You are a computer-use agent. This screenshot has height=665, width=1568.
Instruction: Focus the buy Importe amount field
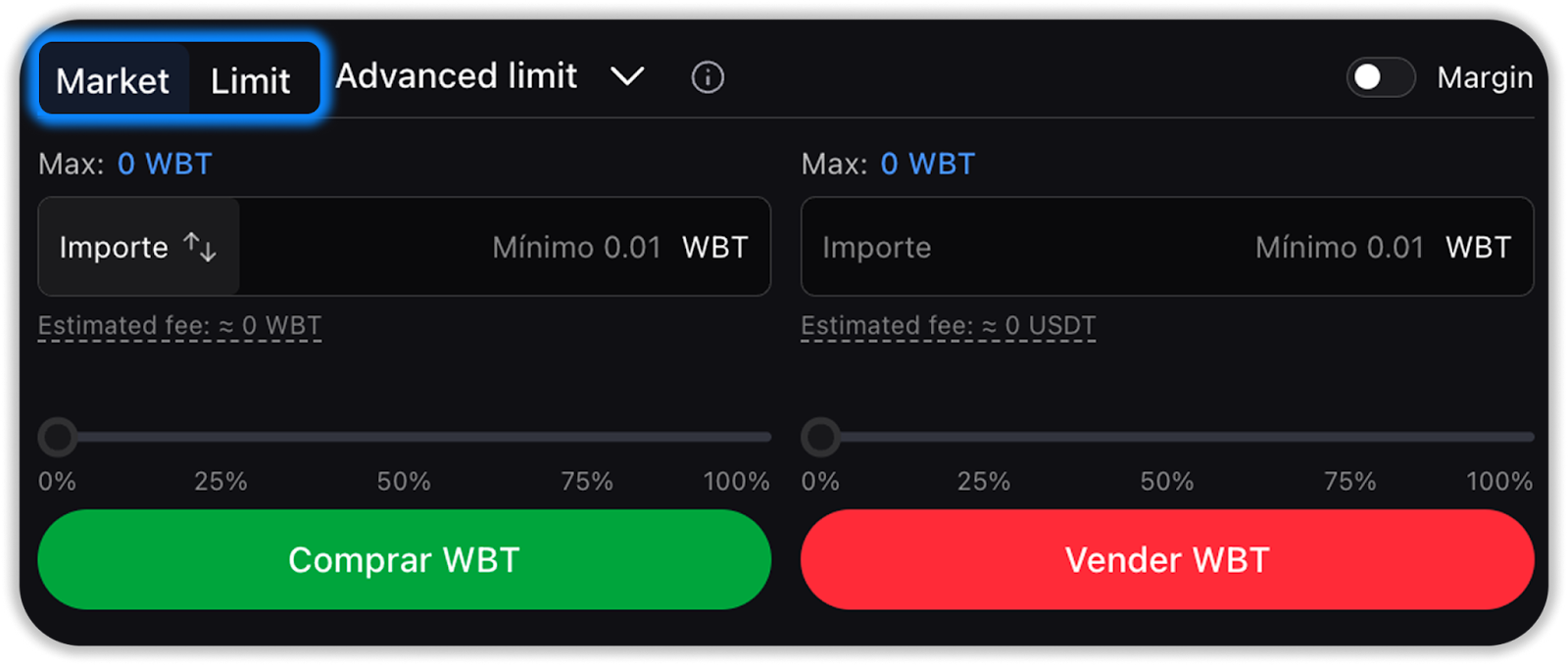click(x=451, y=247)
